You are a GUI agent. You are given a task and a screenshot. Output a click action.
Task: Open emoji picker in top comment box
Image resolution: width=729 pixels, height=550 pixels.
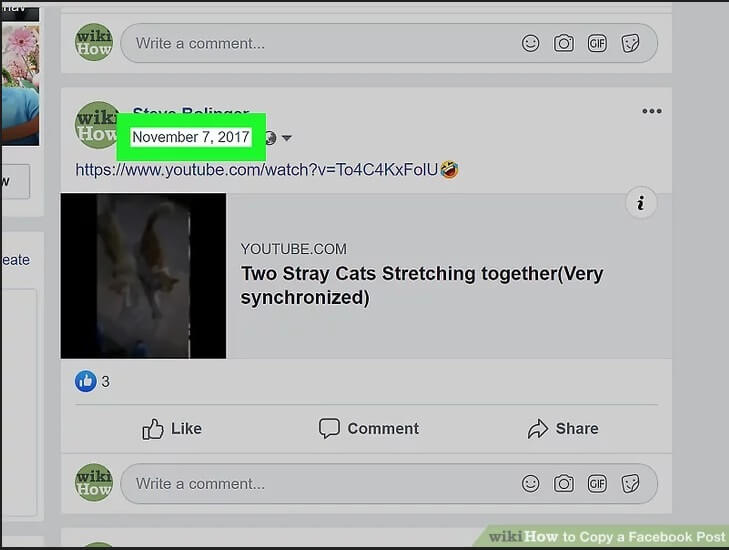(530, 43)
